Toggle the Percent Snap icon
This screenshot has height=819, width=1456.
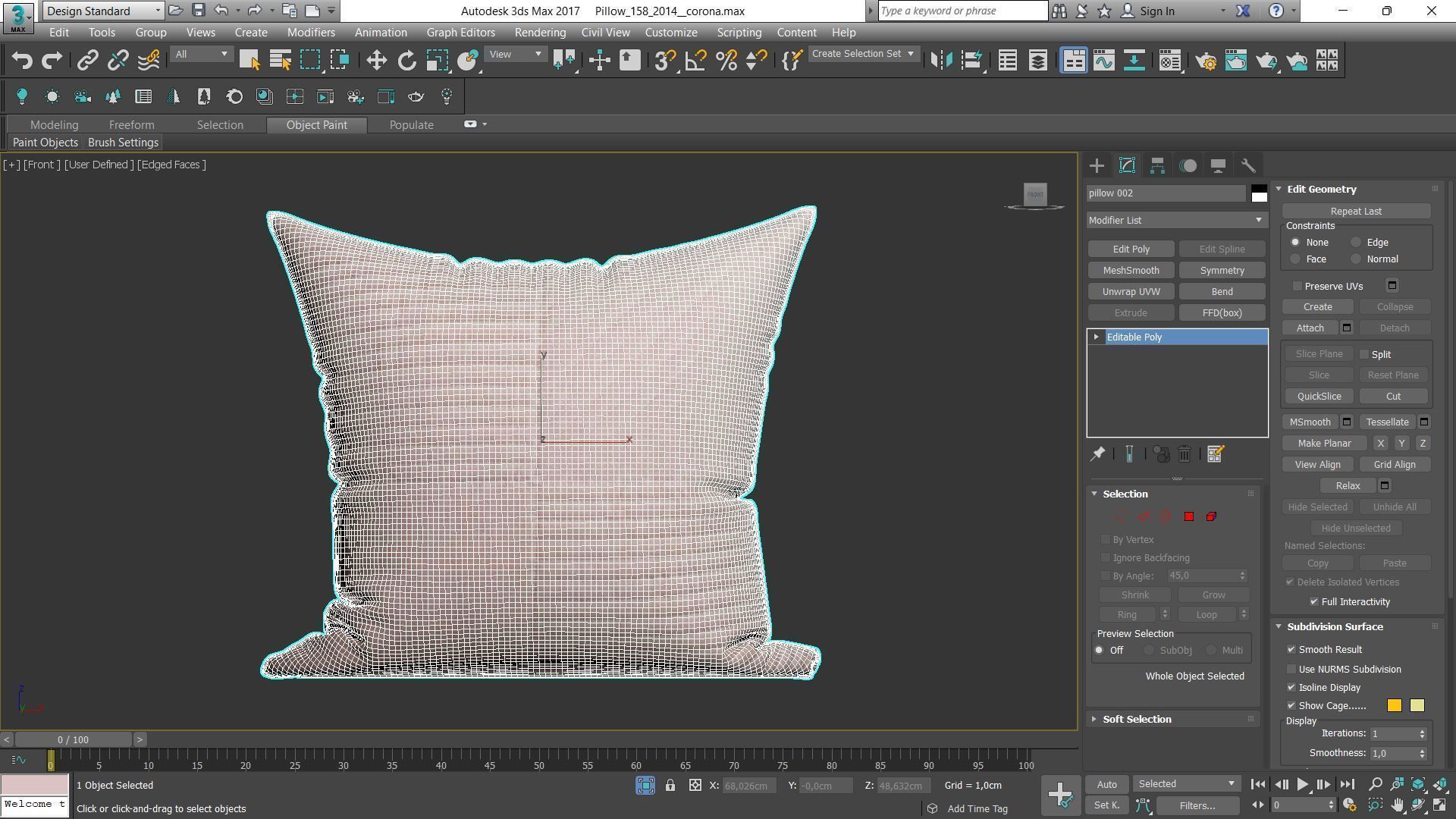tap(726, 61)
